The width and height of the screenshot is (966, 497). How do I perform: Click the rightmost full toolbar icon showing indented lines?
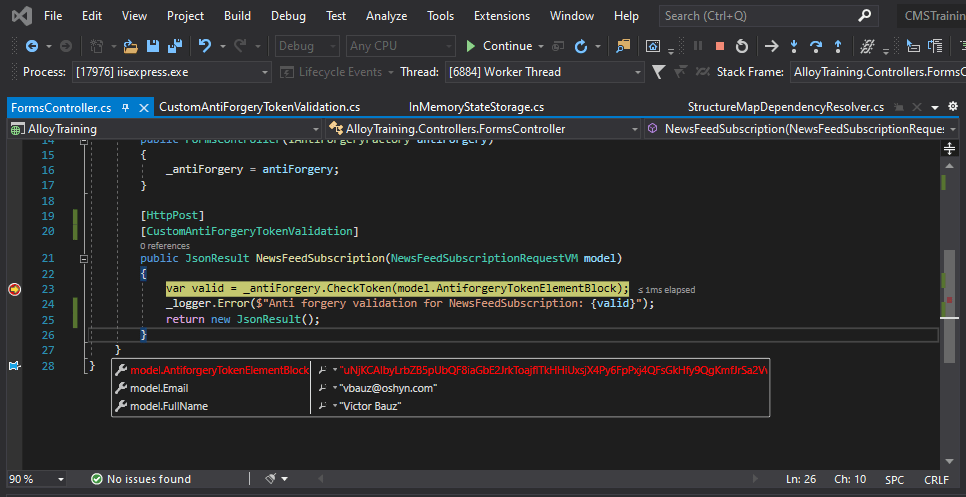[935, 46]
